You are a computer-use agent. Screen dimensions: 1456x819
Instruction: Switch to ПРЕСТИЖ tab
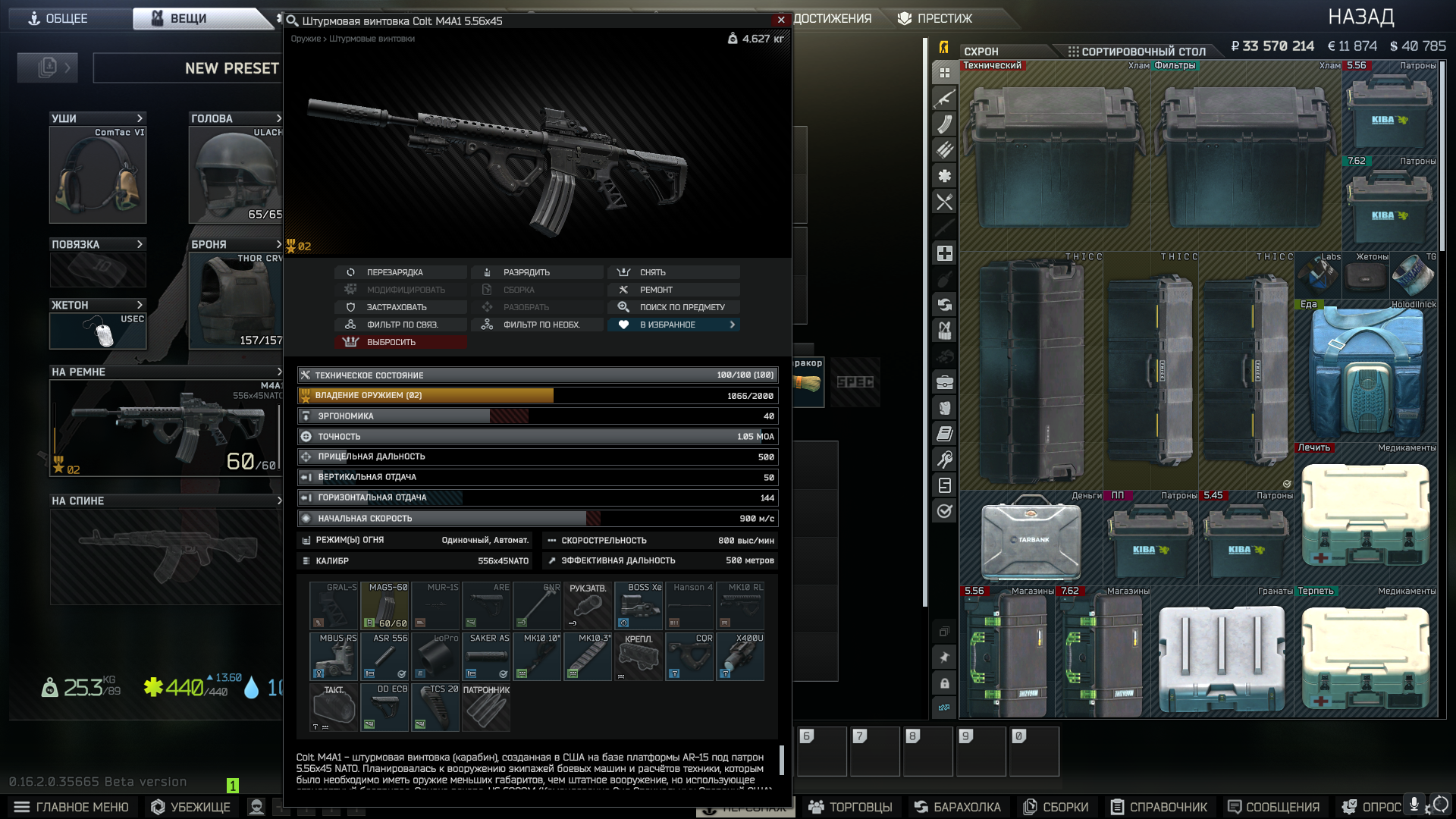click(945, 18)
